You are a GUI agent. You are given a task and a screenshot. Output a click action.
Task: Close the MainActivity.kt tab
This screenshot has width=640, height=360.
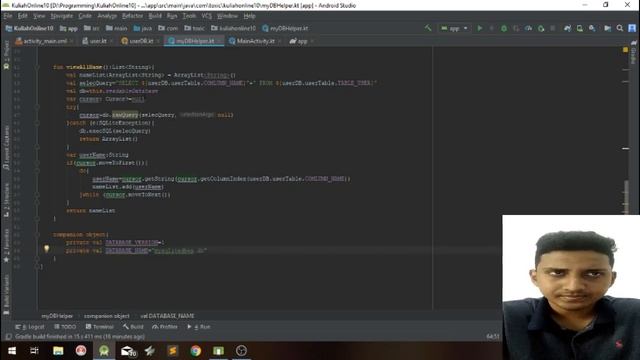[x=280, y=41]
